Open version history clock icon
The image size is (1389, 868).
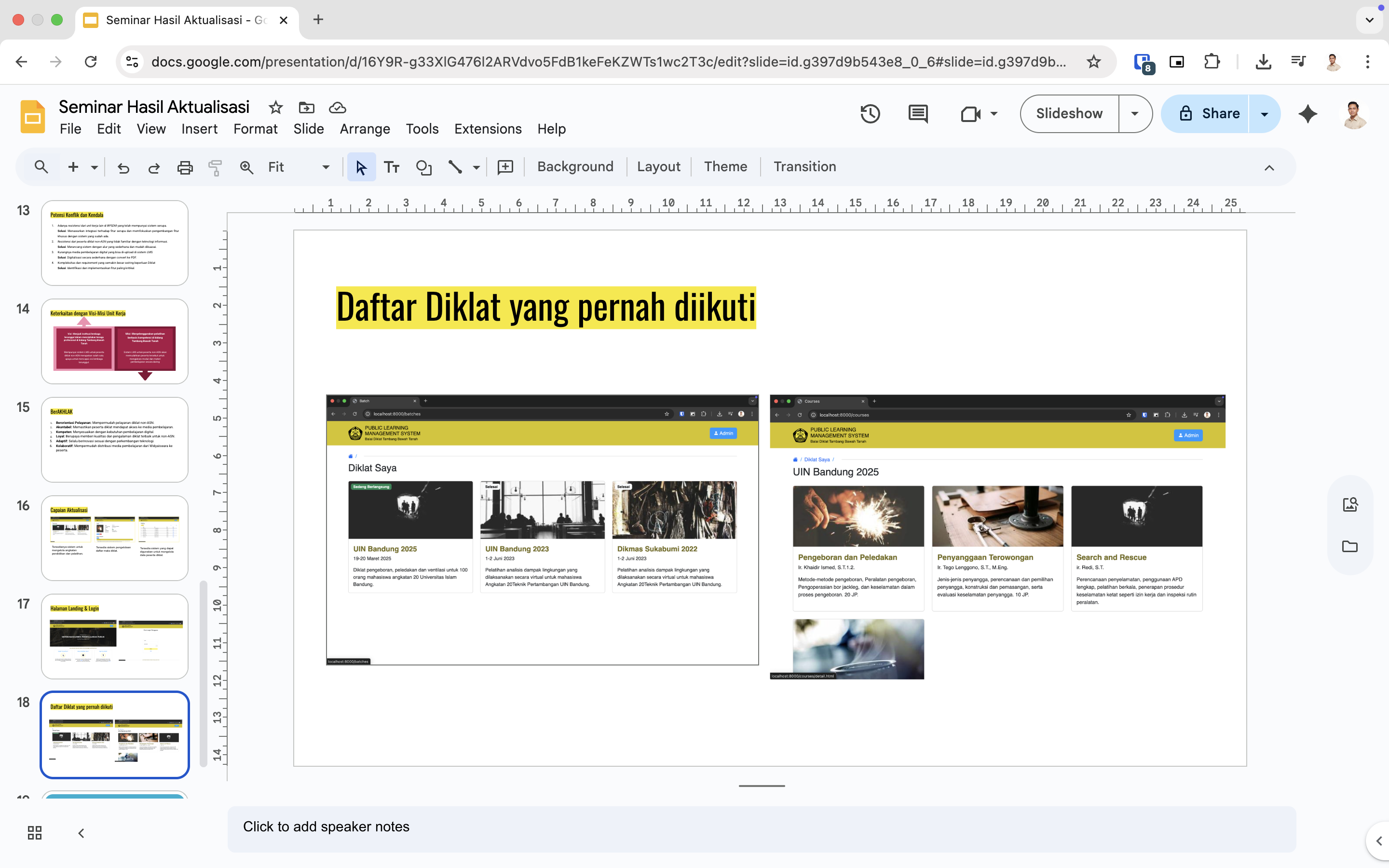pos(870,114)
